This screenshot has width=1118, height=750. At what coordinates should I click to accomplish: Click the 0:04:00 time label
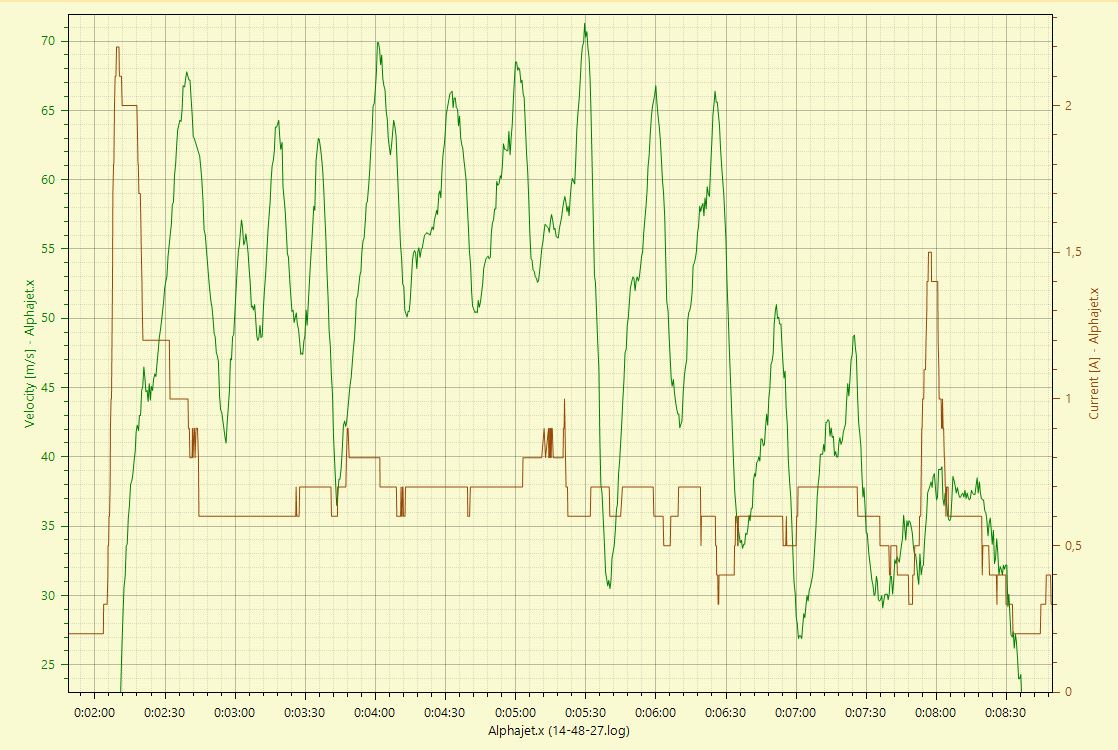(375, 712)
